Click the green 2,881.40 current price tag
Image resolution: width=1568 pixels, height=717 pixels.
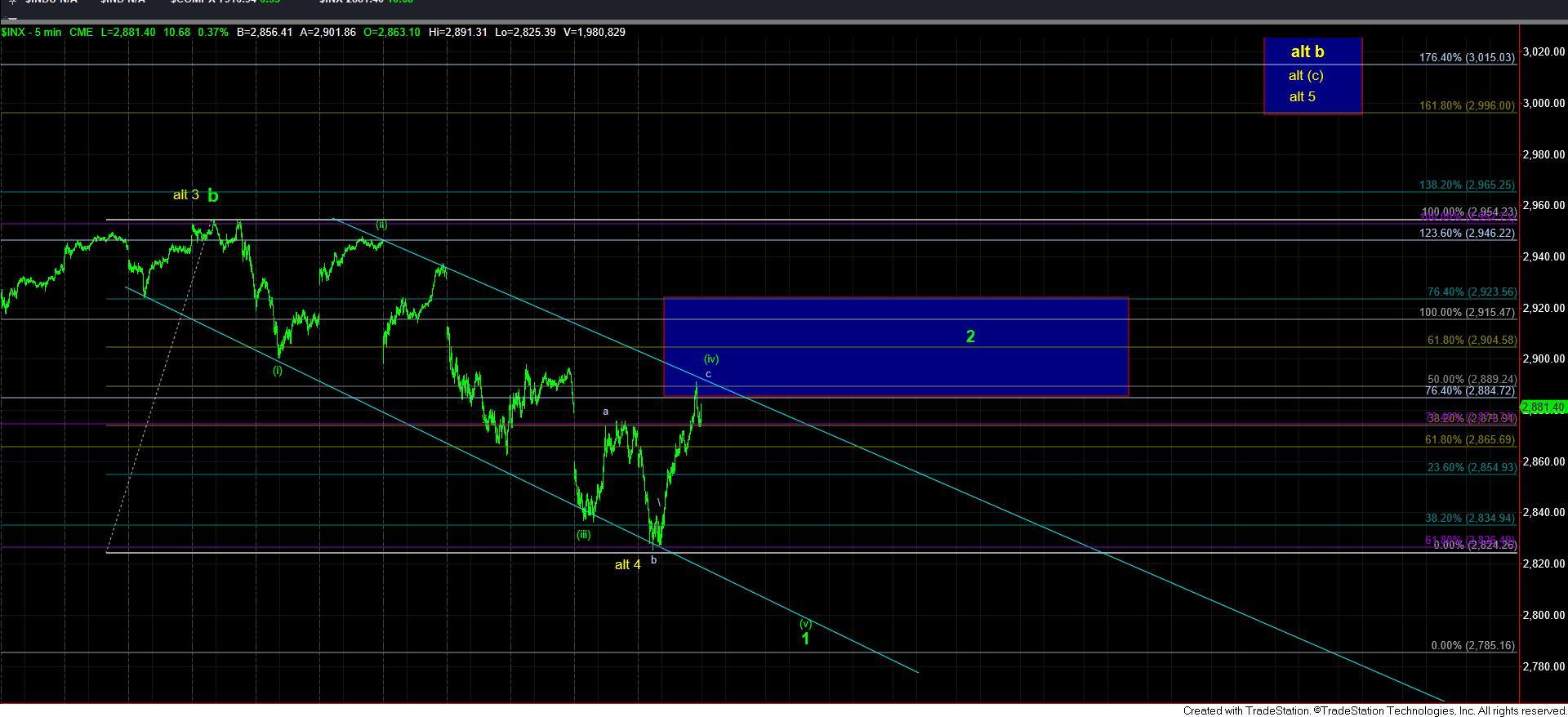coord(1543,407)
